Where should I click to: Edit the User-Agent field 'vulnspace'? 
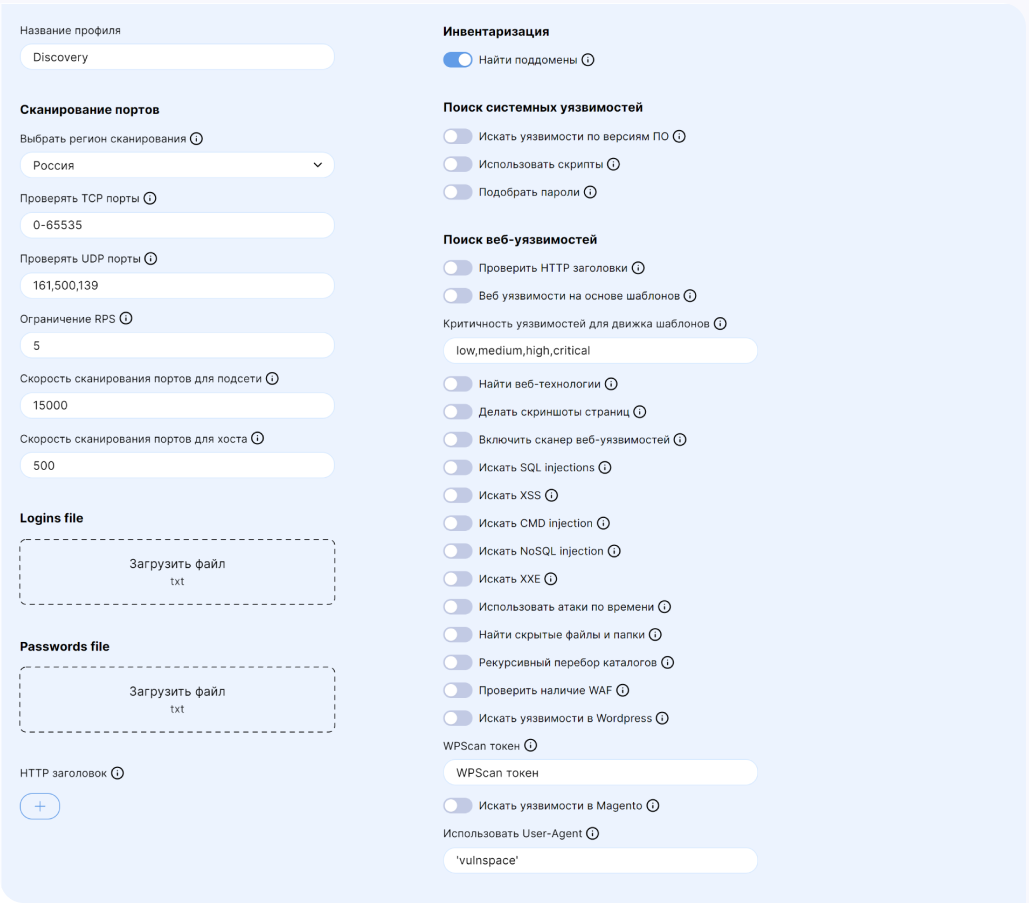(x=600, y=861)
